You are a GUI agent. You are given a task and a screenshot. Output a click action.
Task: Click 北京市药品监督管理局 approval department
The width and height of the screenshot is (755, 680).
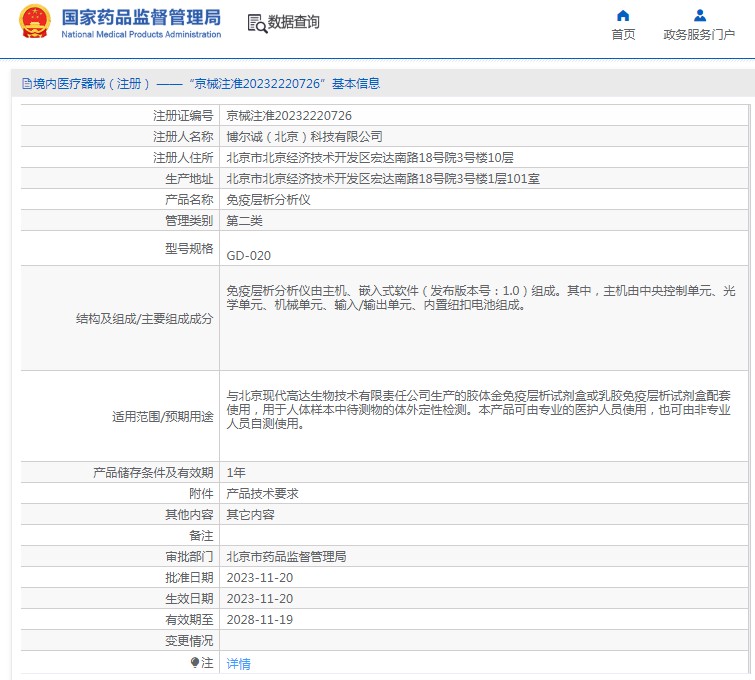coord(286,557)
